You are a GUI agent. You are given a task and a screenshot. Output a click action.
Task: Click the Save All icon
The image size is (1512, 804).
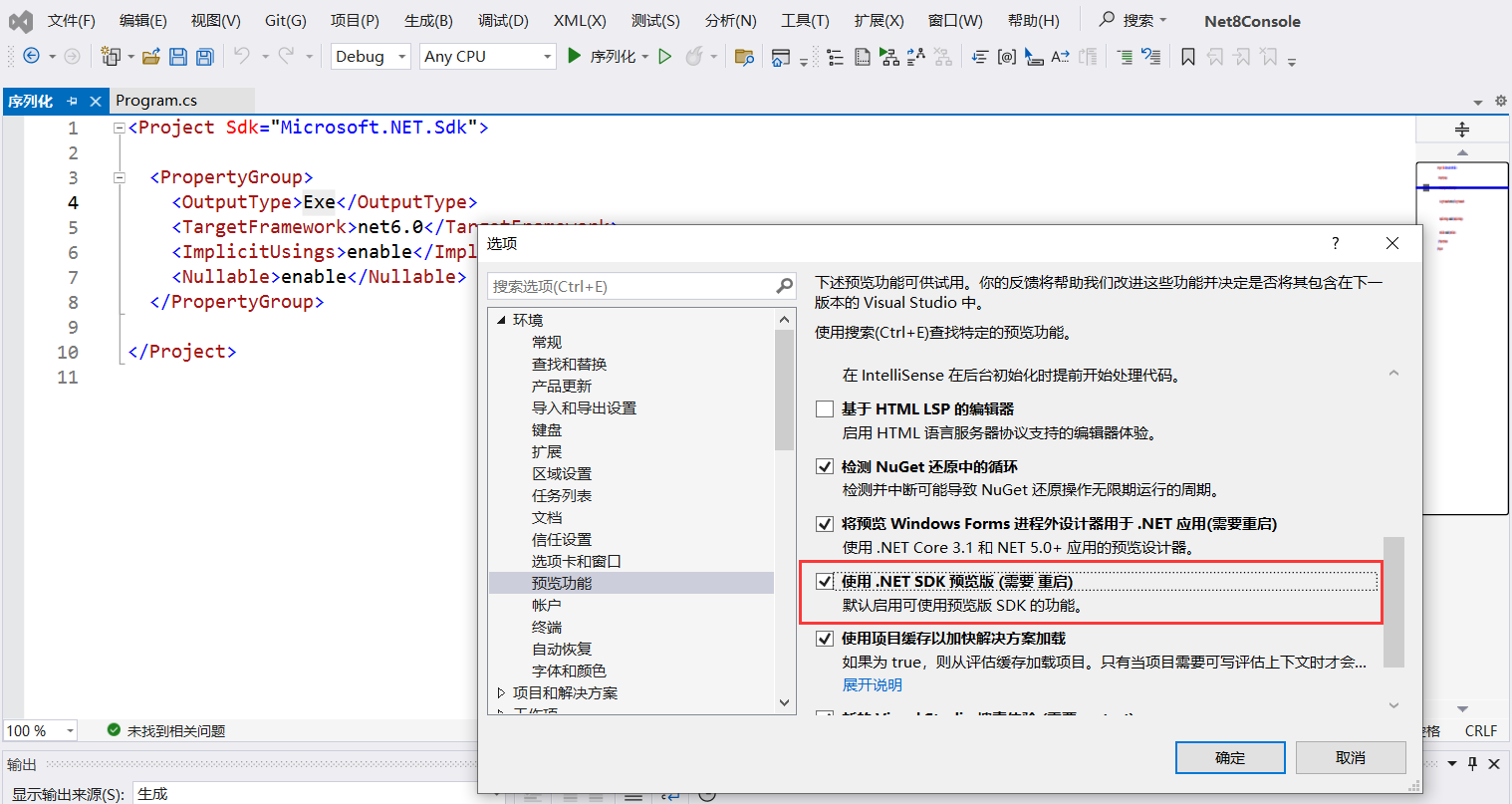coord(205,57)
